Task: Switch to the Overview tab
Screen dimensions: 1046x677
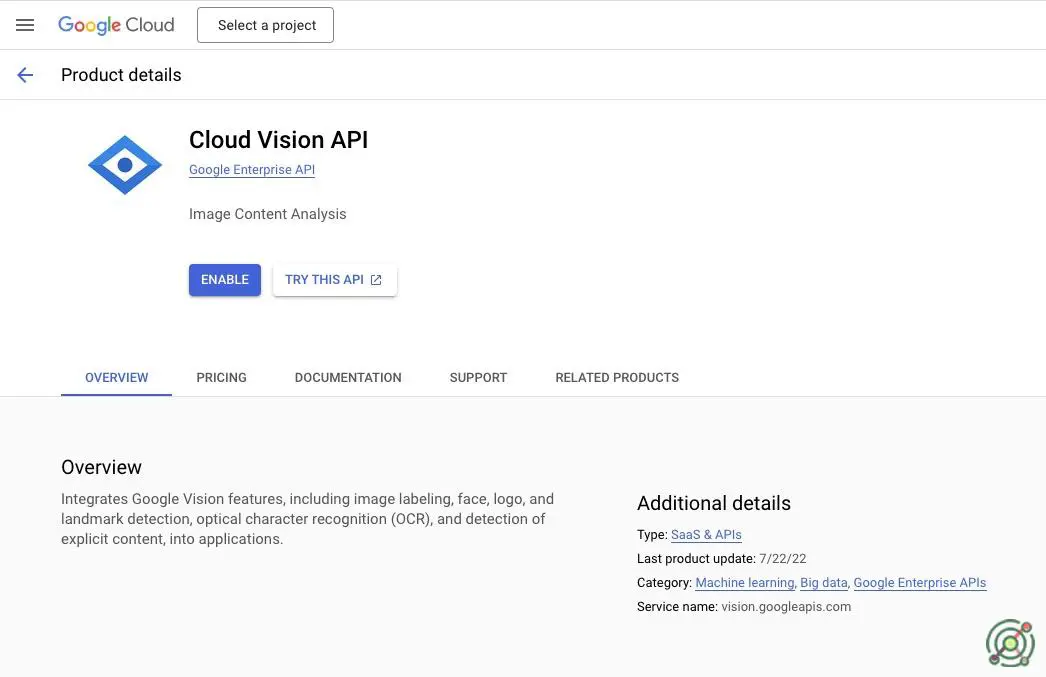Action: click(x=117, y=378)
